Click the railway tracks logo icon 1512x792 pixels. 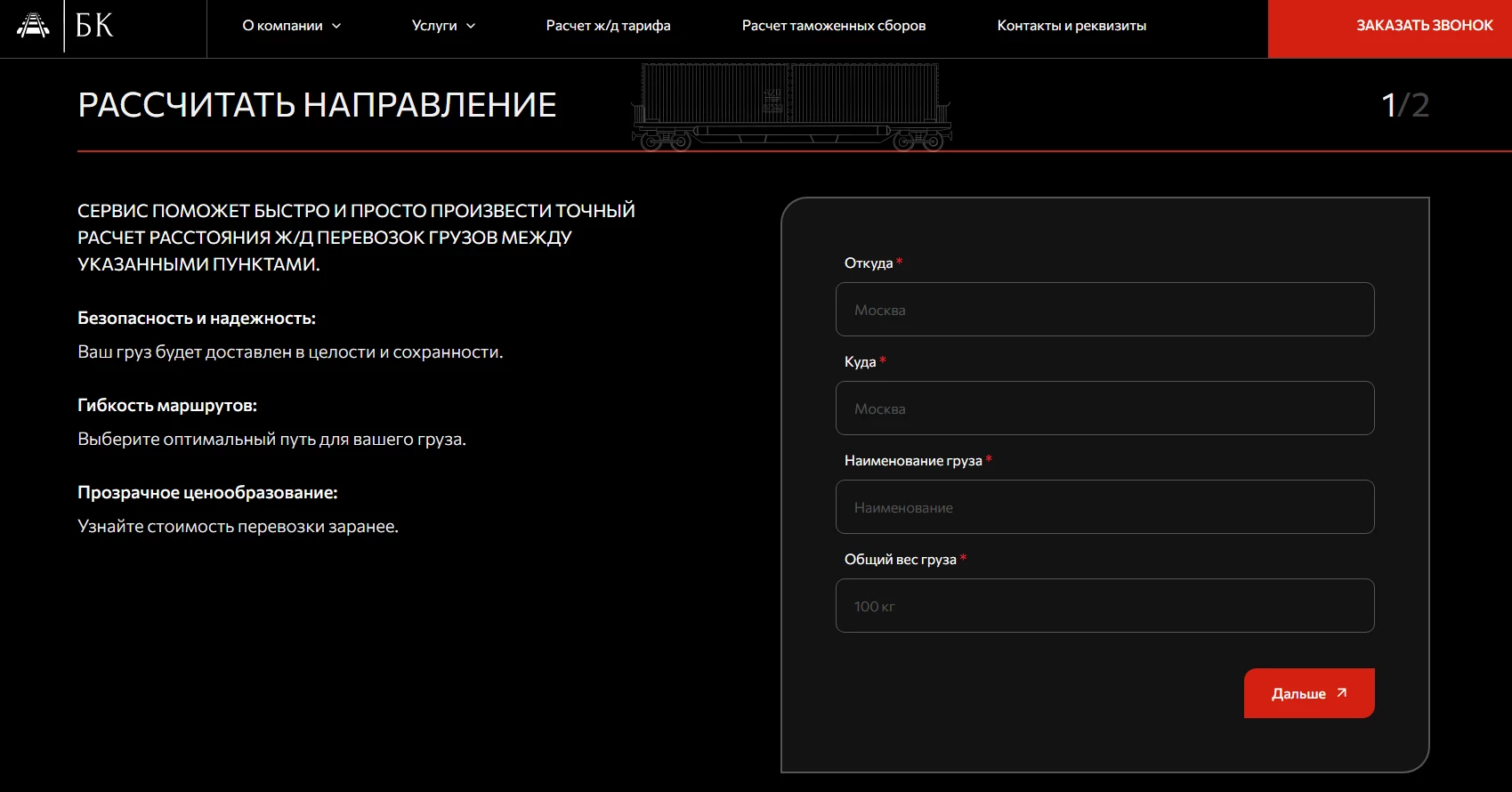(33, 25)
